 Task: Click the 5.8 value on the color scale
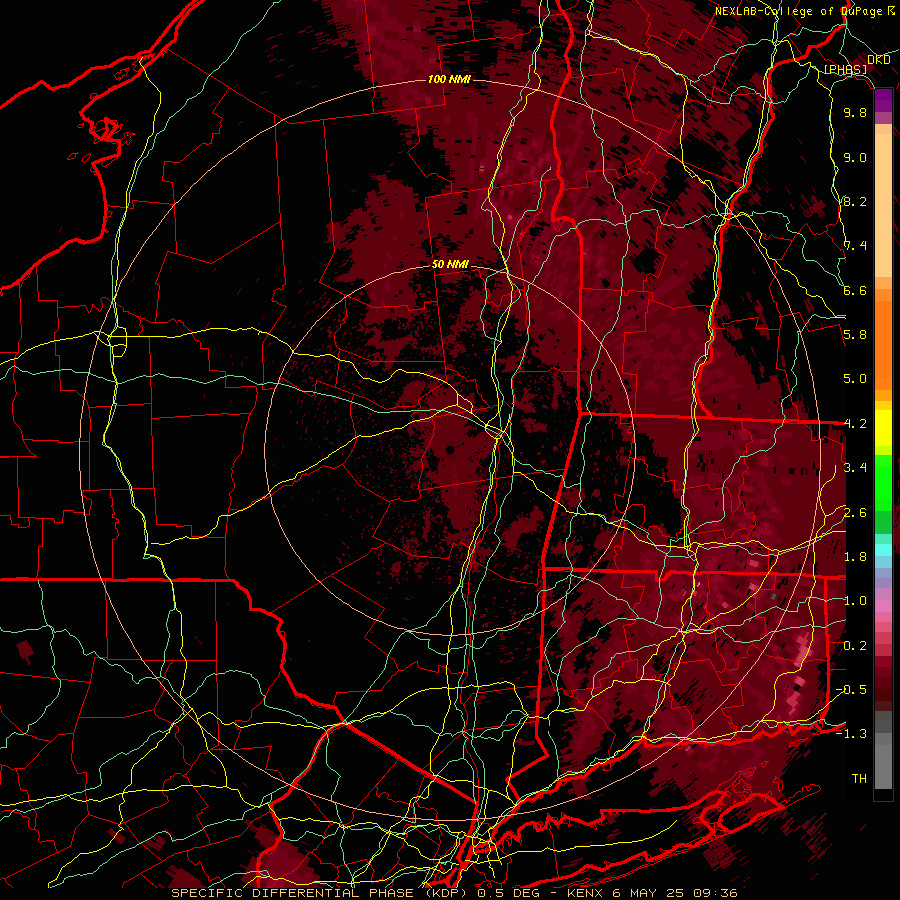(x=855, y=335)
